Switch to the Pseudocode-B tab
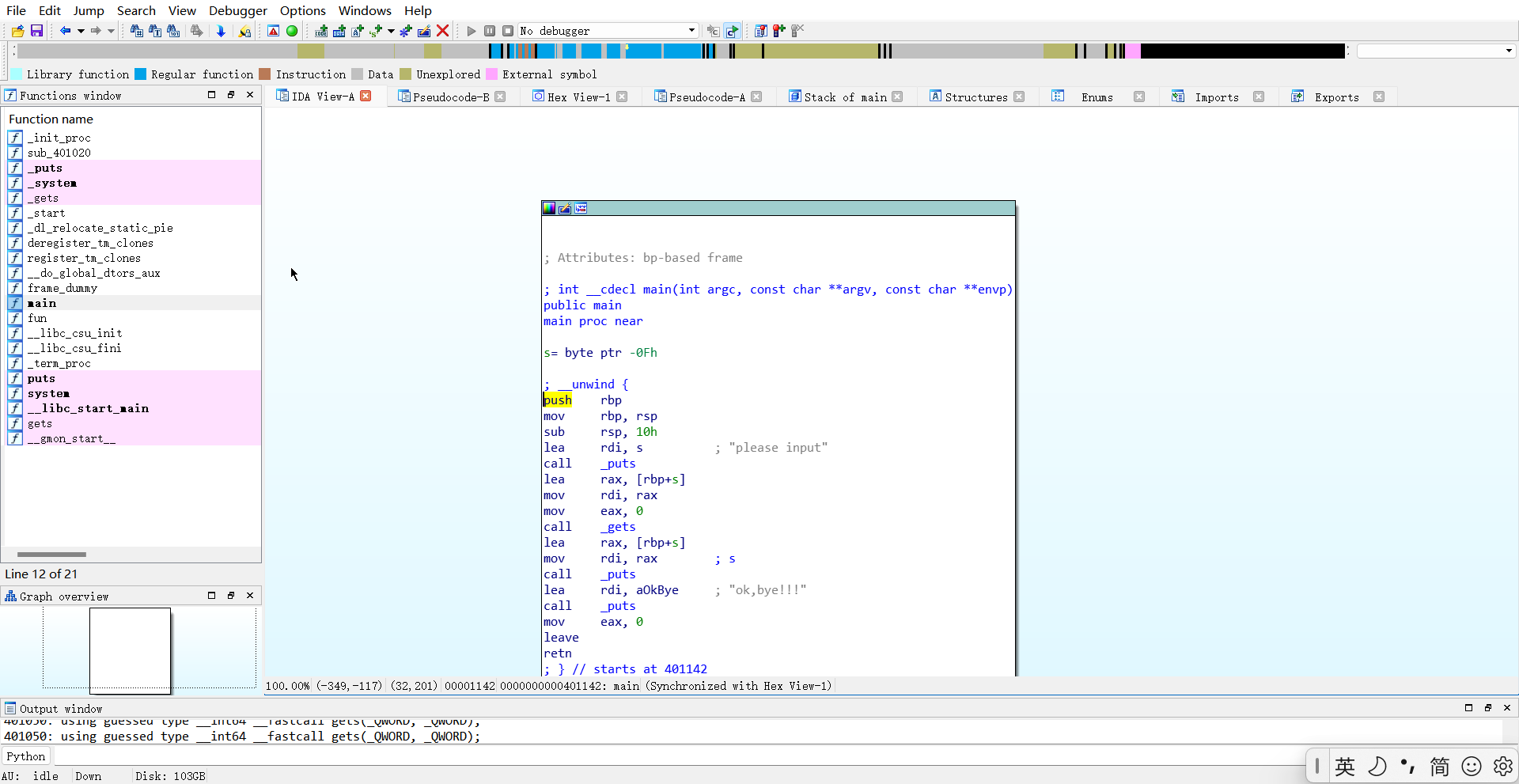The height and width of the screenshot is (784, 1519). [451, 97]
